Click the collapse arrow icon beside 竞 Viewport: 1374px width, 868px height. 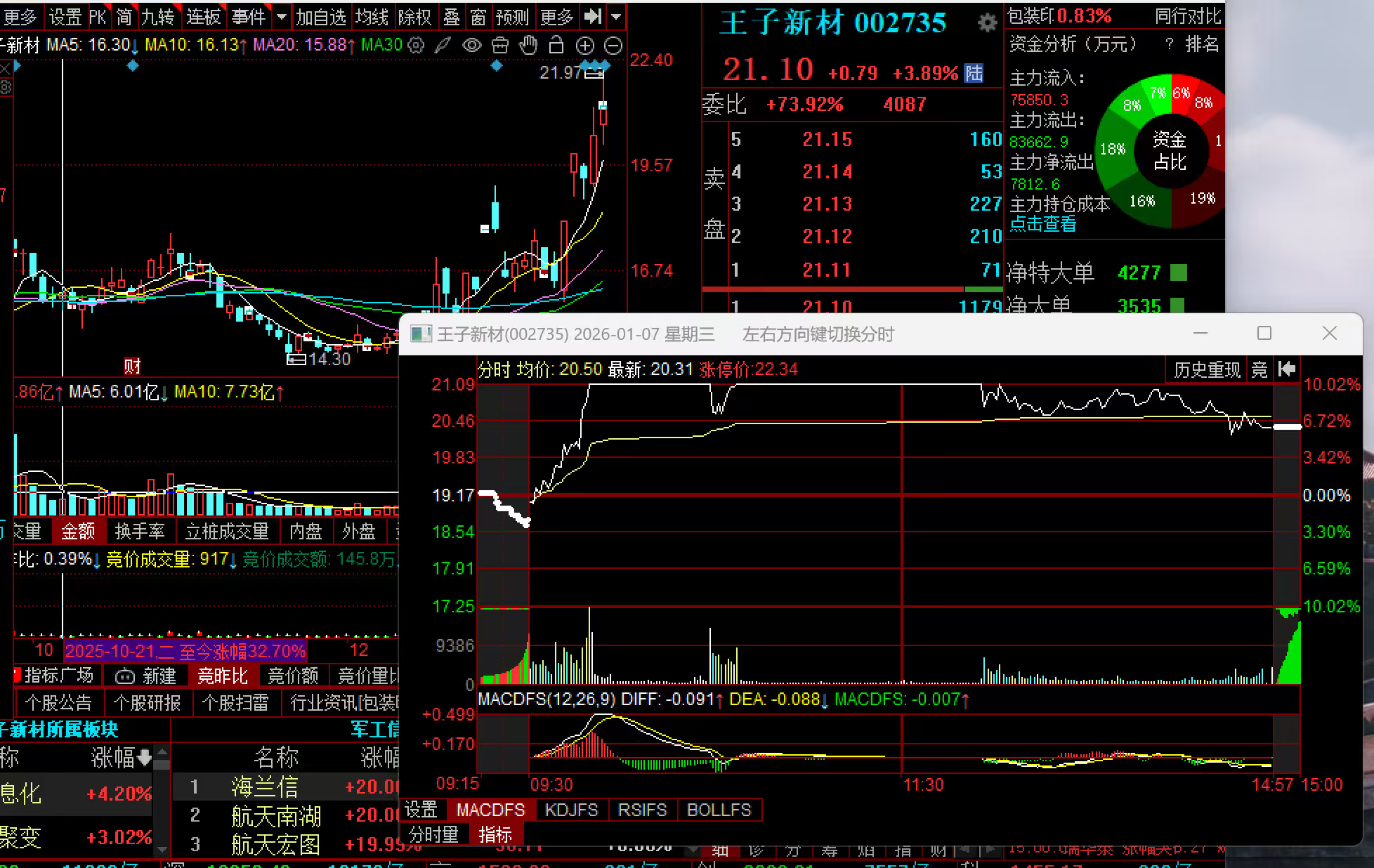[1287, 369]
